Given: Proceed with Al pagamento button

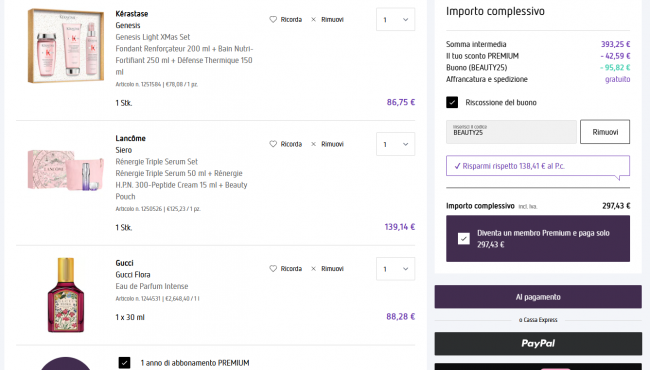Looking at the screenshot, I should [538, 297].
